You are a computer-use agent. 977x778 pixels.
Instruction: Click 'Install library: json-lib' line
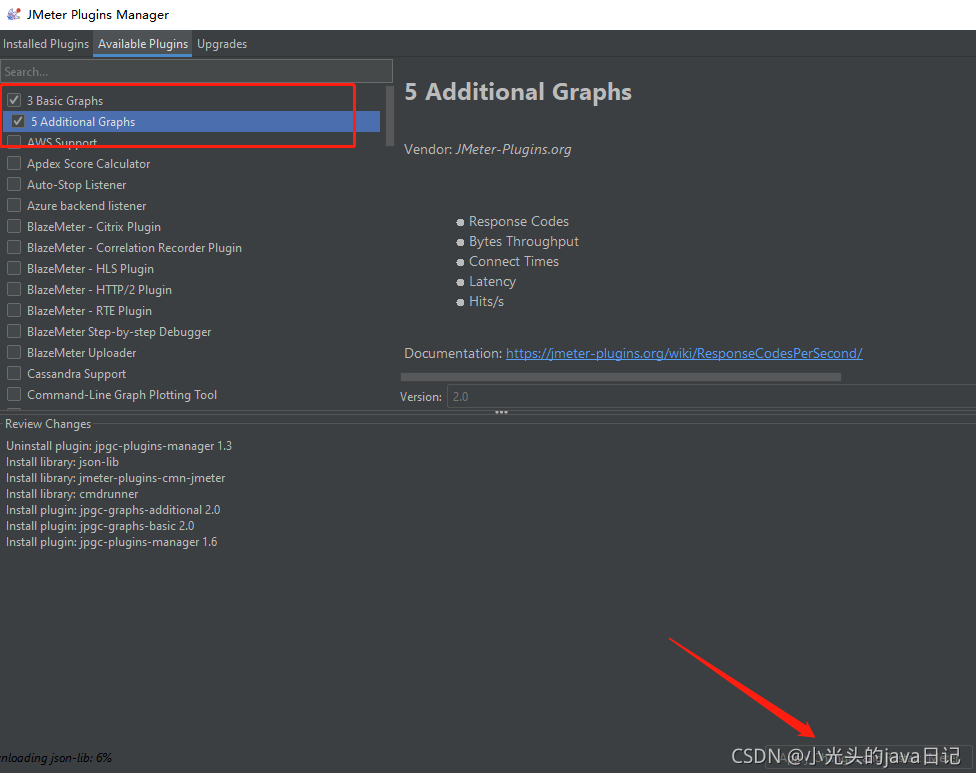pos(62,462)
